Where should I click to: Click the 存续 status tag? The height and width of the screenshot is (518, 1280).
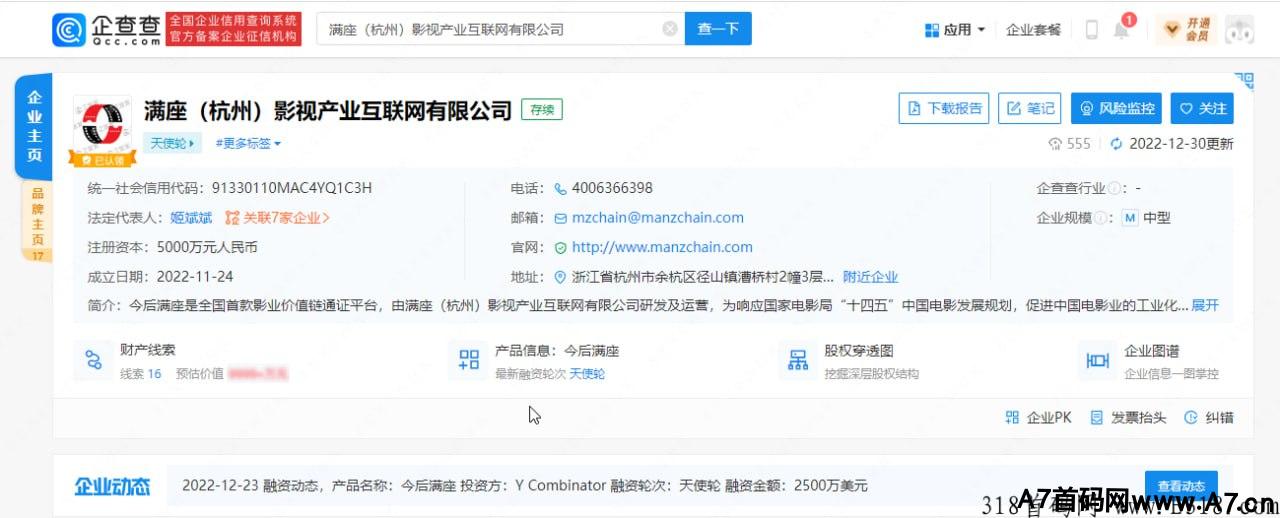541,110
